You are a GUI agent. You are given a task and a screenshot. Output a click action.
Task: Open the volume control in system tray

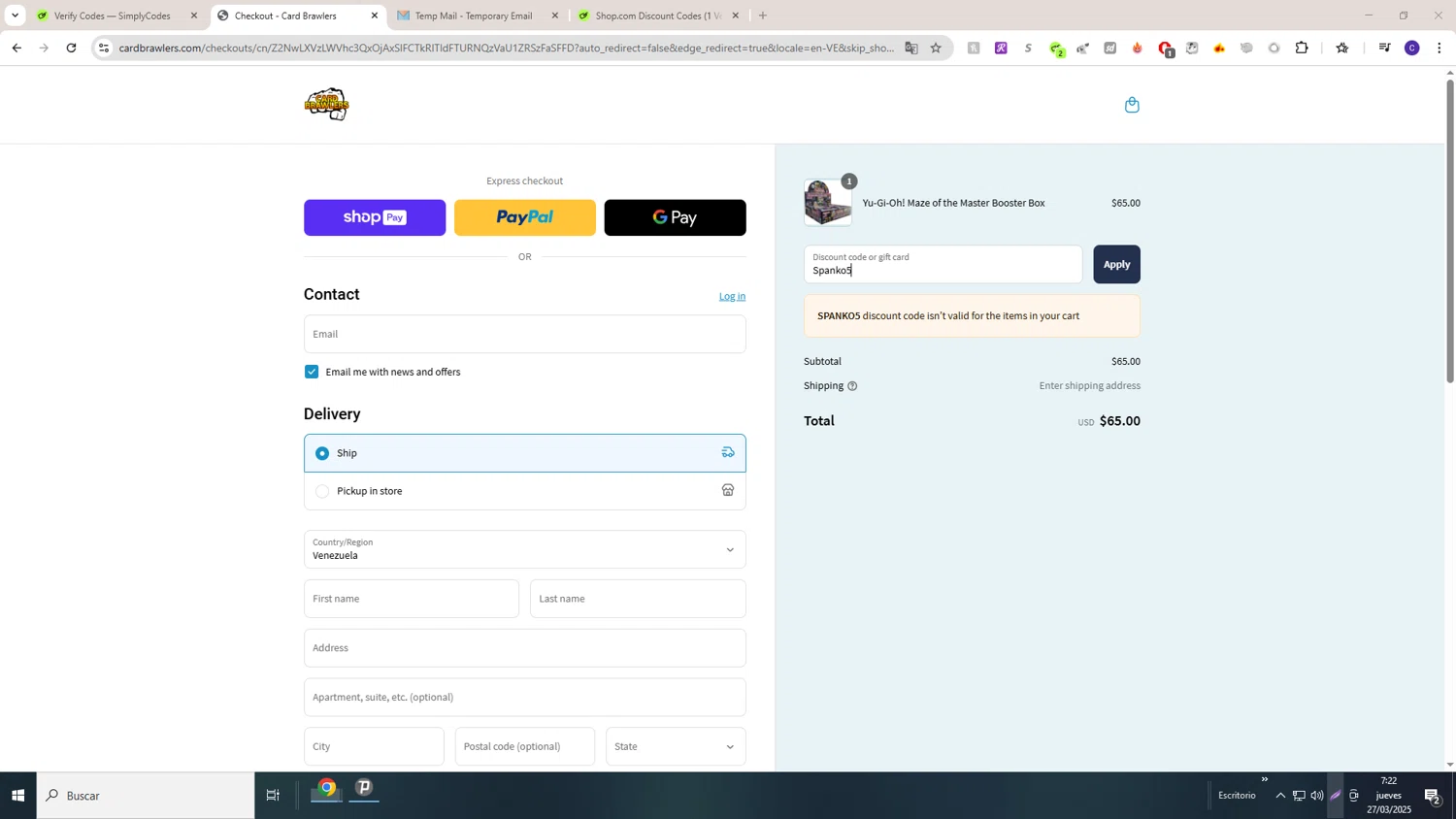[x=1316, y=796]
